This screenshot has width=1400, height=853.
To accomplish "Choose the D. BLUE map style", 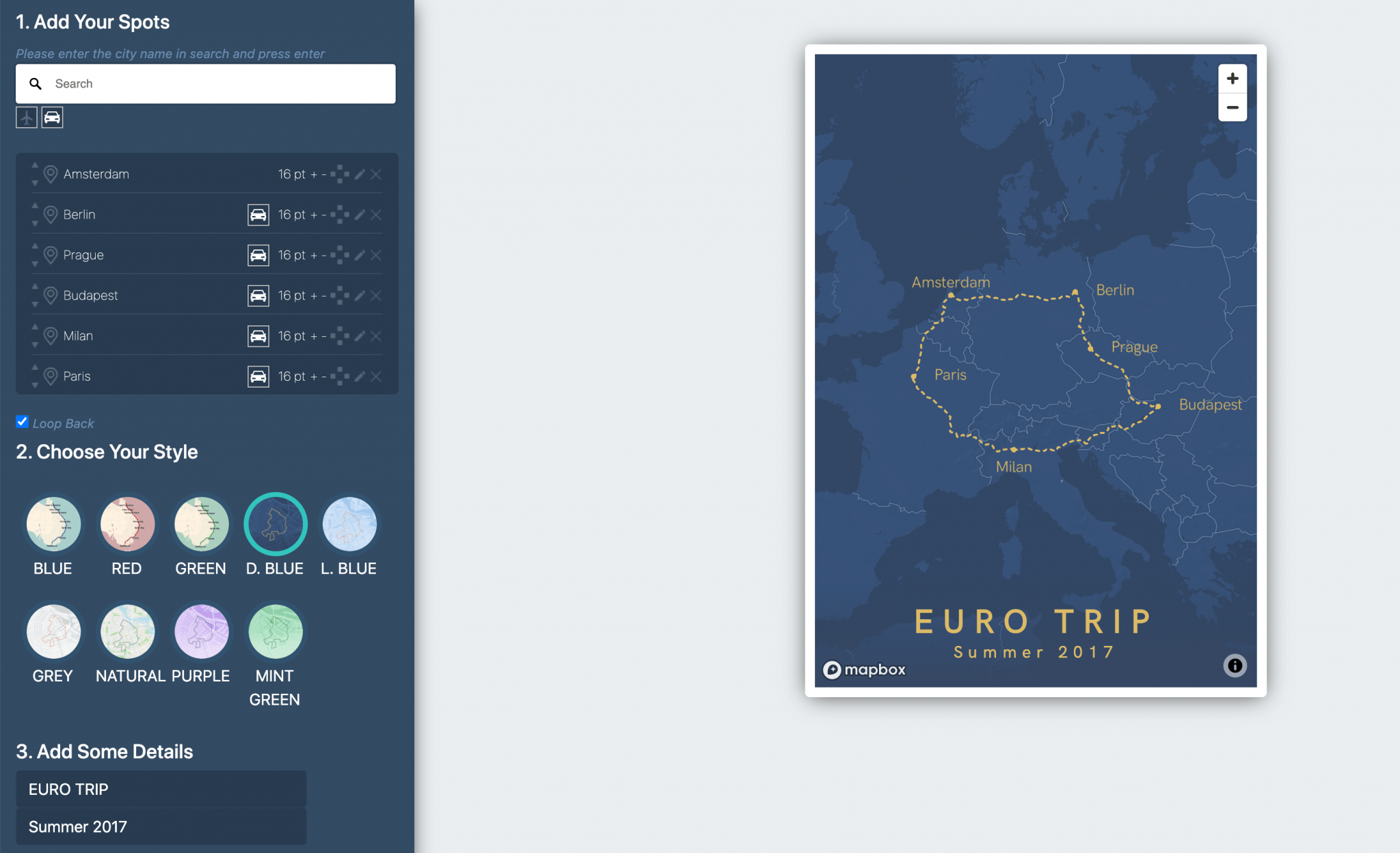I will [x=275, y=524].
